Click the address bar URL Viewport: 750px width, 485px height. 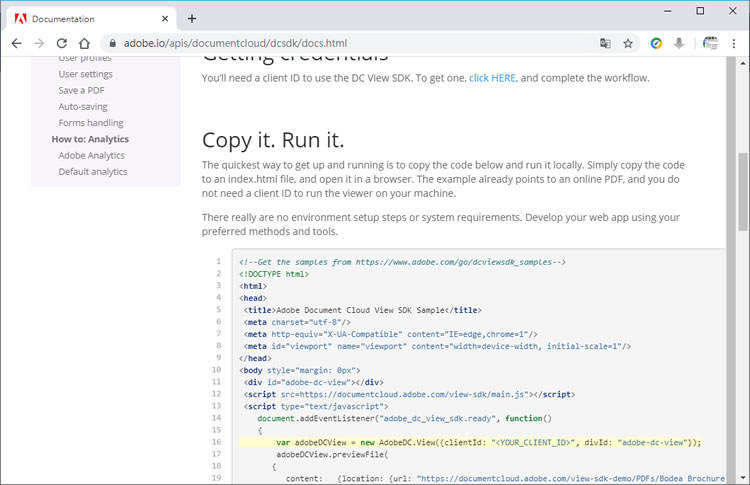[235, 44]
